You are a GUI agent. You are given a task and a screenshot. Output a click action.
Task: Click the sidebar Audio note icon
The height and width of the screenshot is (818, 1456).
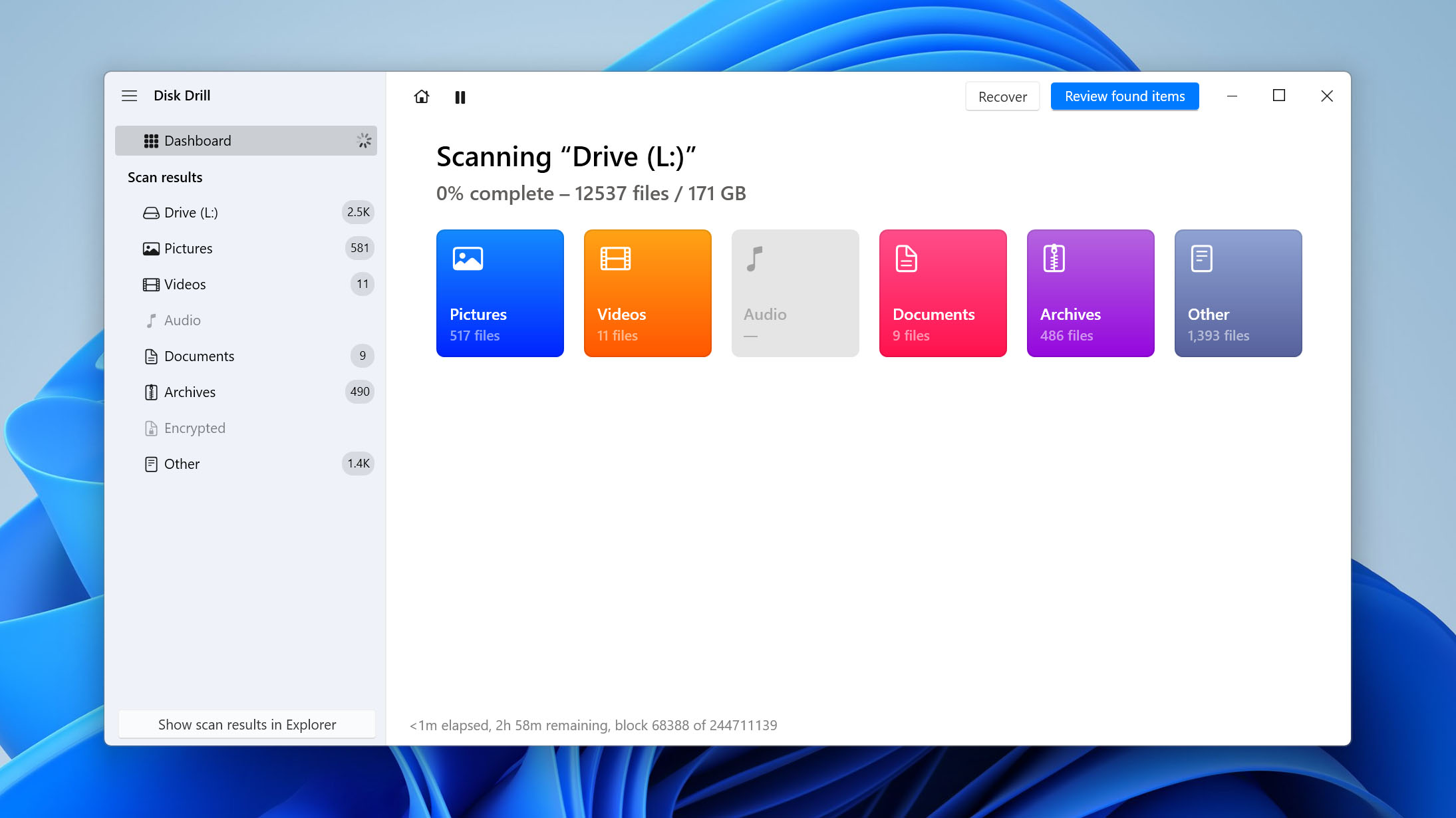click(152, 321)
